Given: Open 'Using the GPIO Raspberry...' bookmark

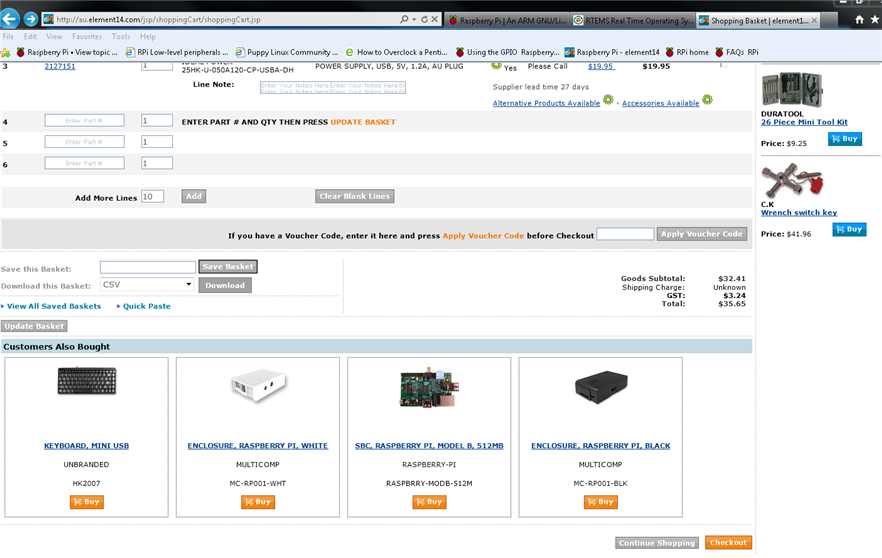Looking at the screenshot, I should click(507, 52).
